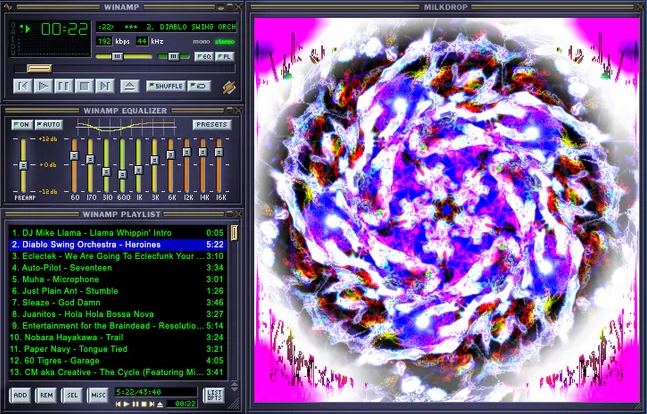Select track 2 Diablo Swing Orchestra - Heroines
Viewport: 647px width, 414px height.
118,244
